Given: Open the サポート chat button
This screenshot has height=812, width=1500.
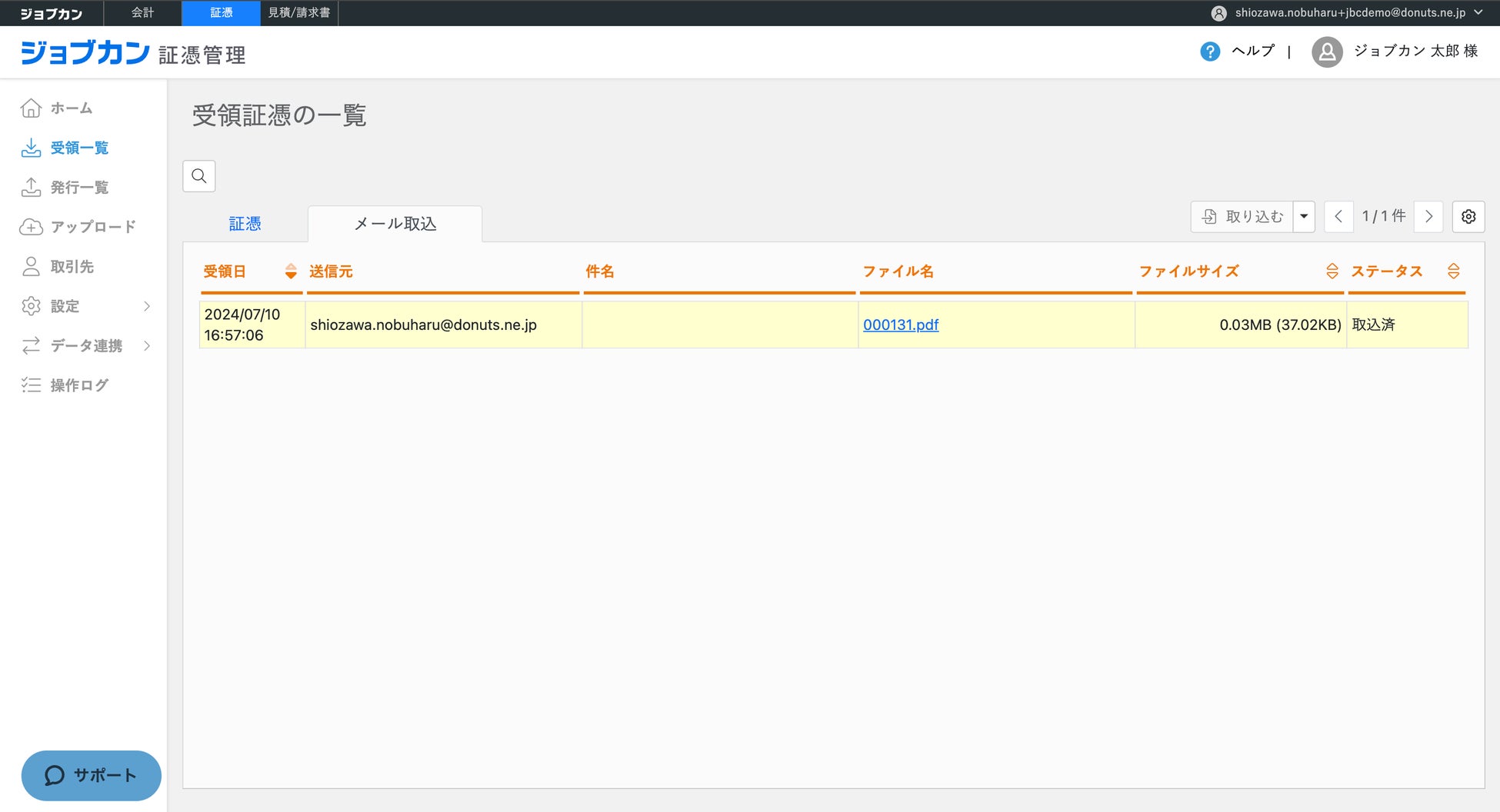Looking at the screenshot, I should tap(91, 775).
